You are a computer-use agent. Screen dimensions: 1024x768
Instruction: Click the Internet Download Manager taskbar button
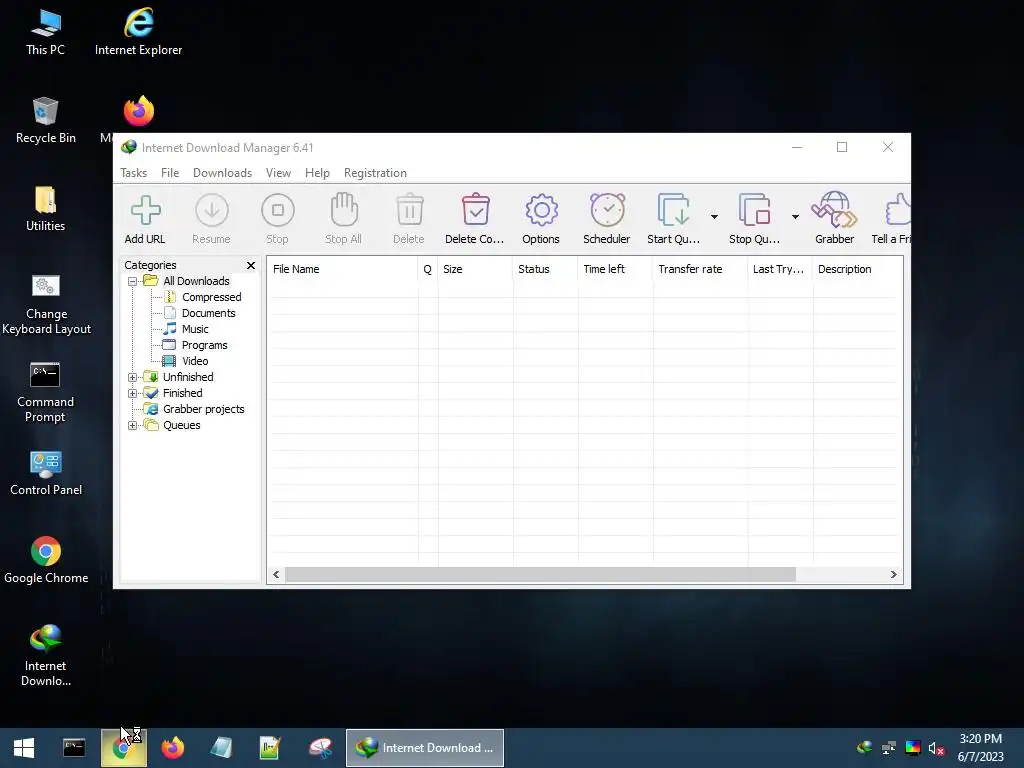[424, 748]
